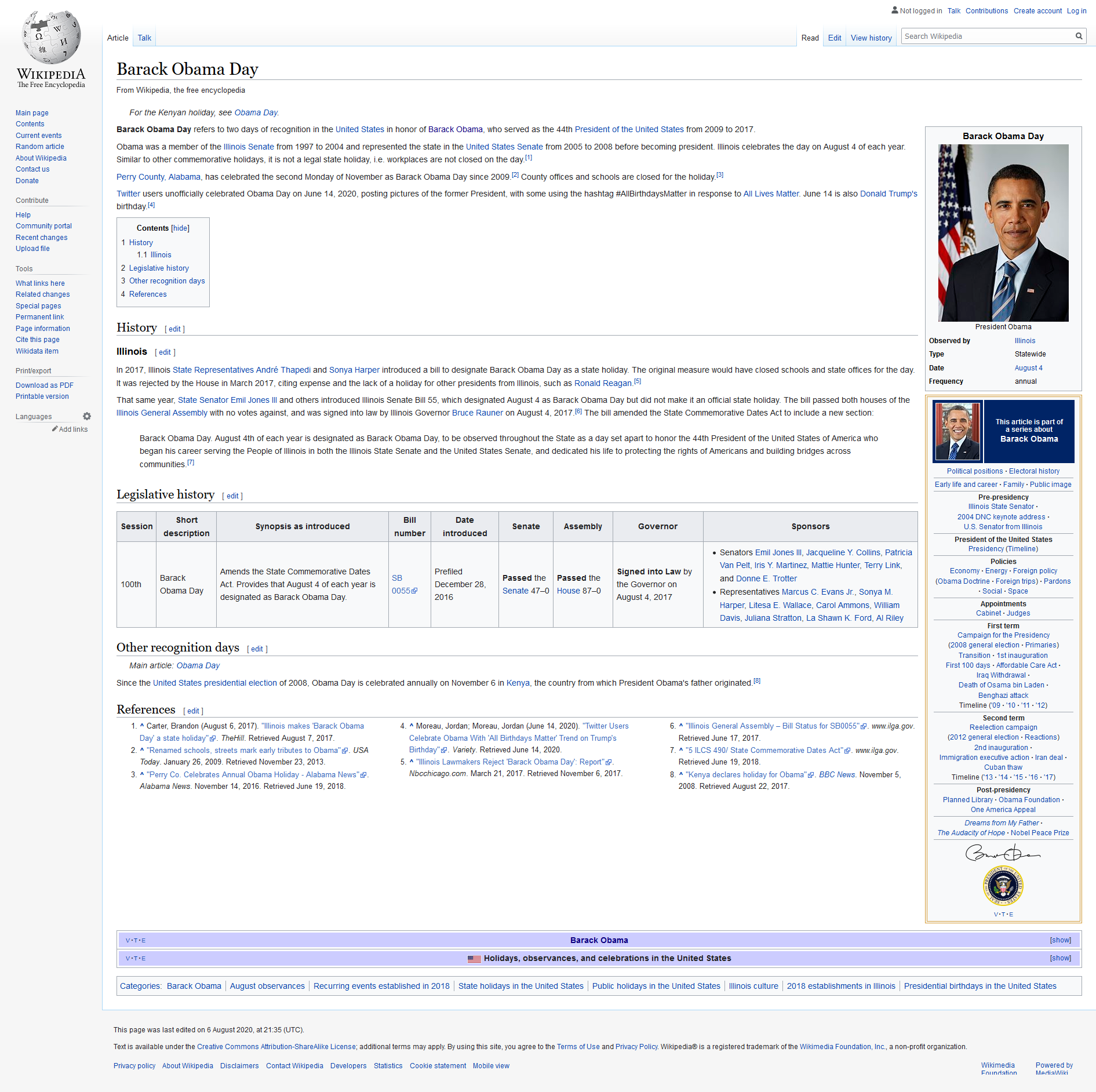
Task: Click the not-logged-in user icon
Action: tap(894, 10)
